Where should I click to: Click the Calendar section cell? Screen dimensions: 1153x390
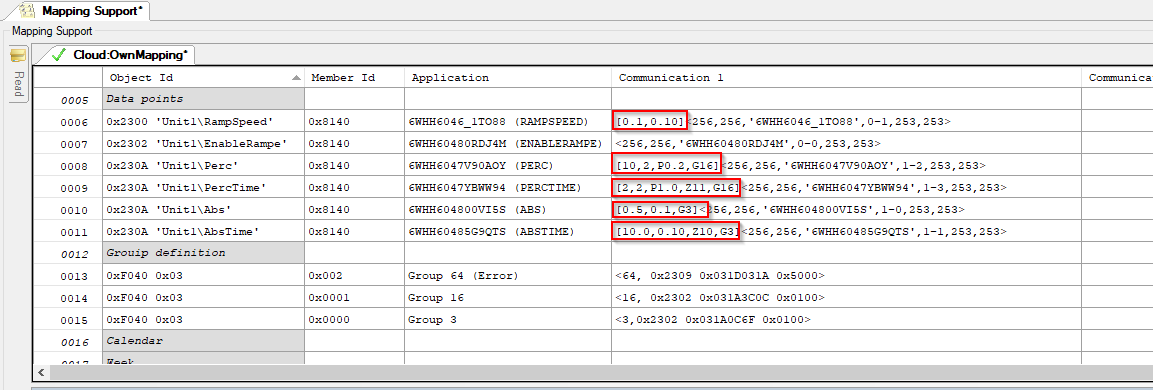click(x=203, y=341)
